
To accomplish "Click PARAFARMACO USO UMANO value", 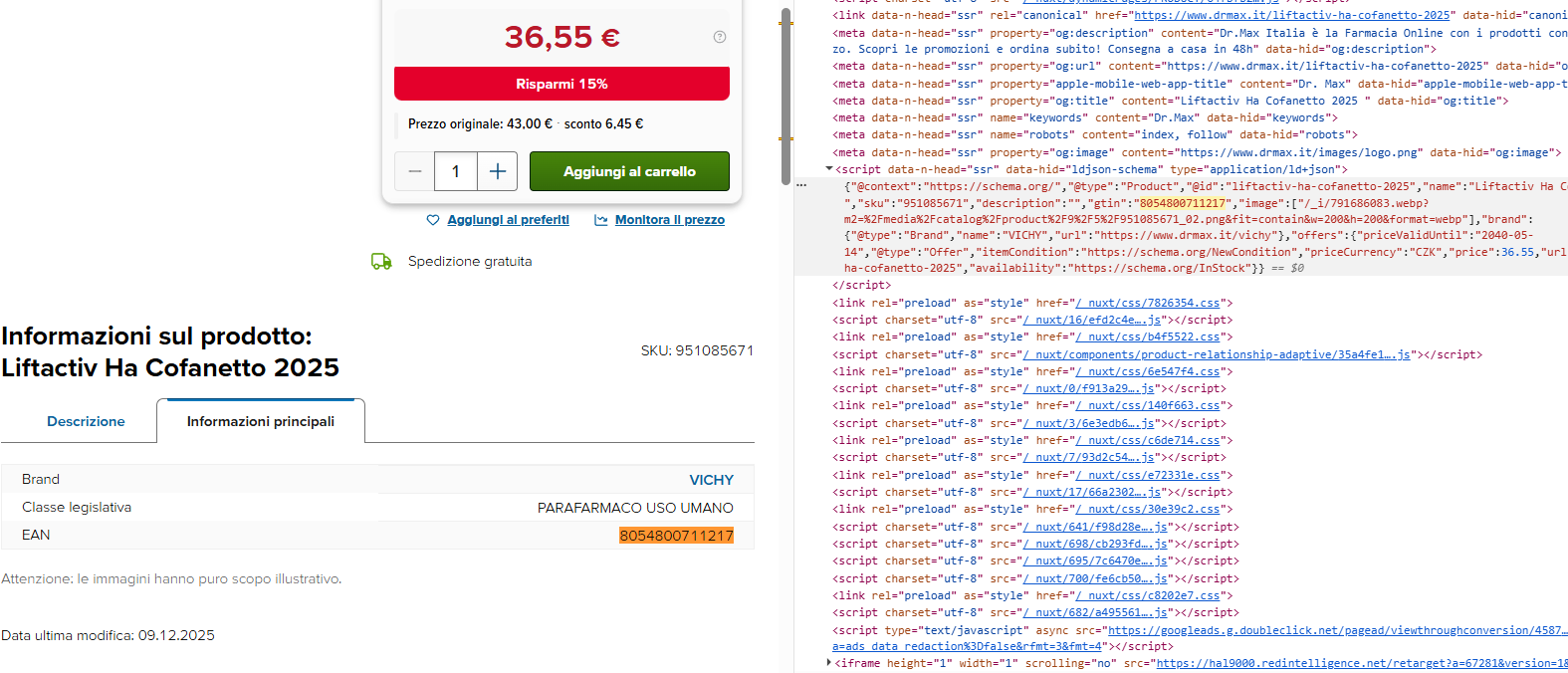I will 635,508.
